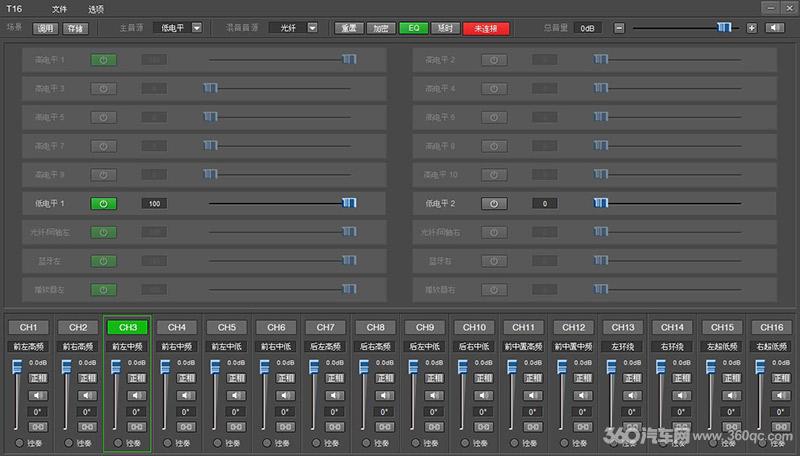
Task: Mute CH14 with its speaker icon
Action: pos(682,395)
